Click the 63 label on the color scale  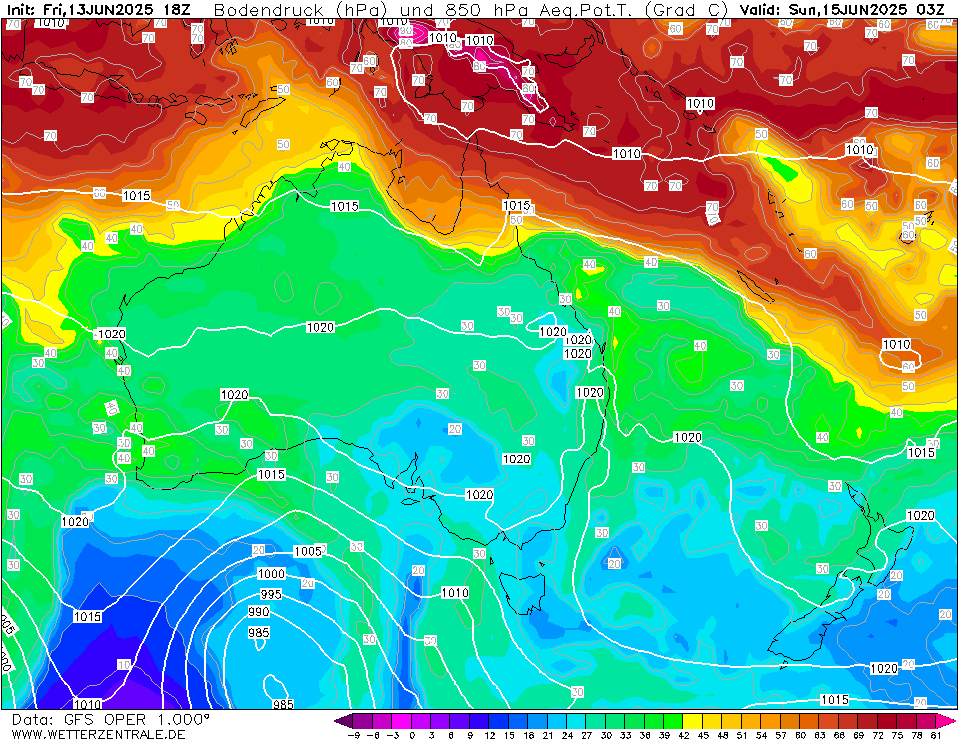click(819, 735)
